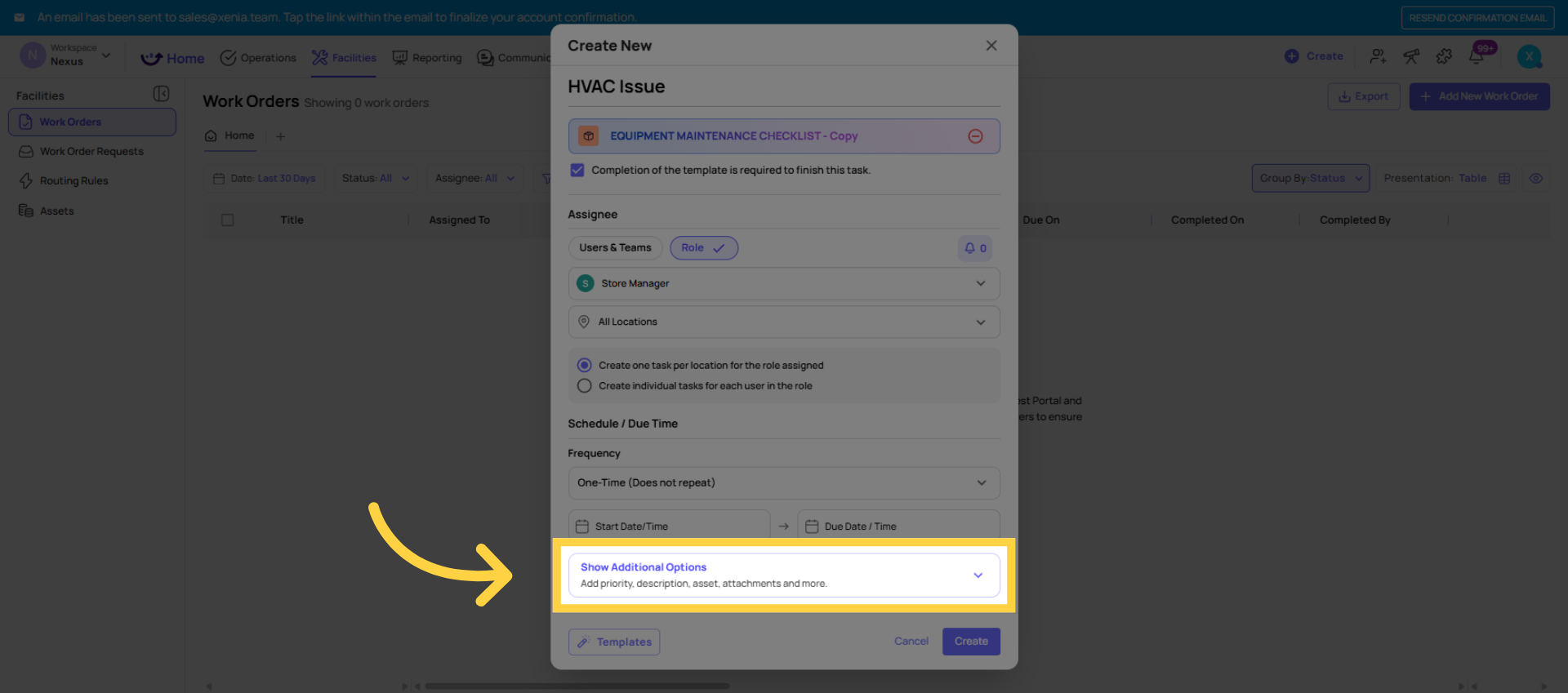Select one task per location radio
Viewport: 1568px width, 693px height.
click(585, 365)
